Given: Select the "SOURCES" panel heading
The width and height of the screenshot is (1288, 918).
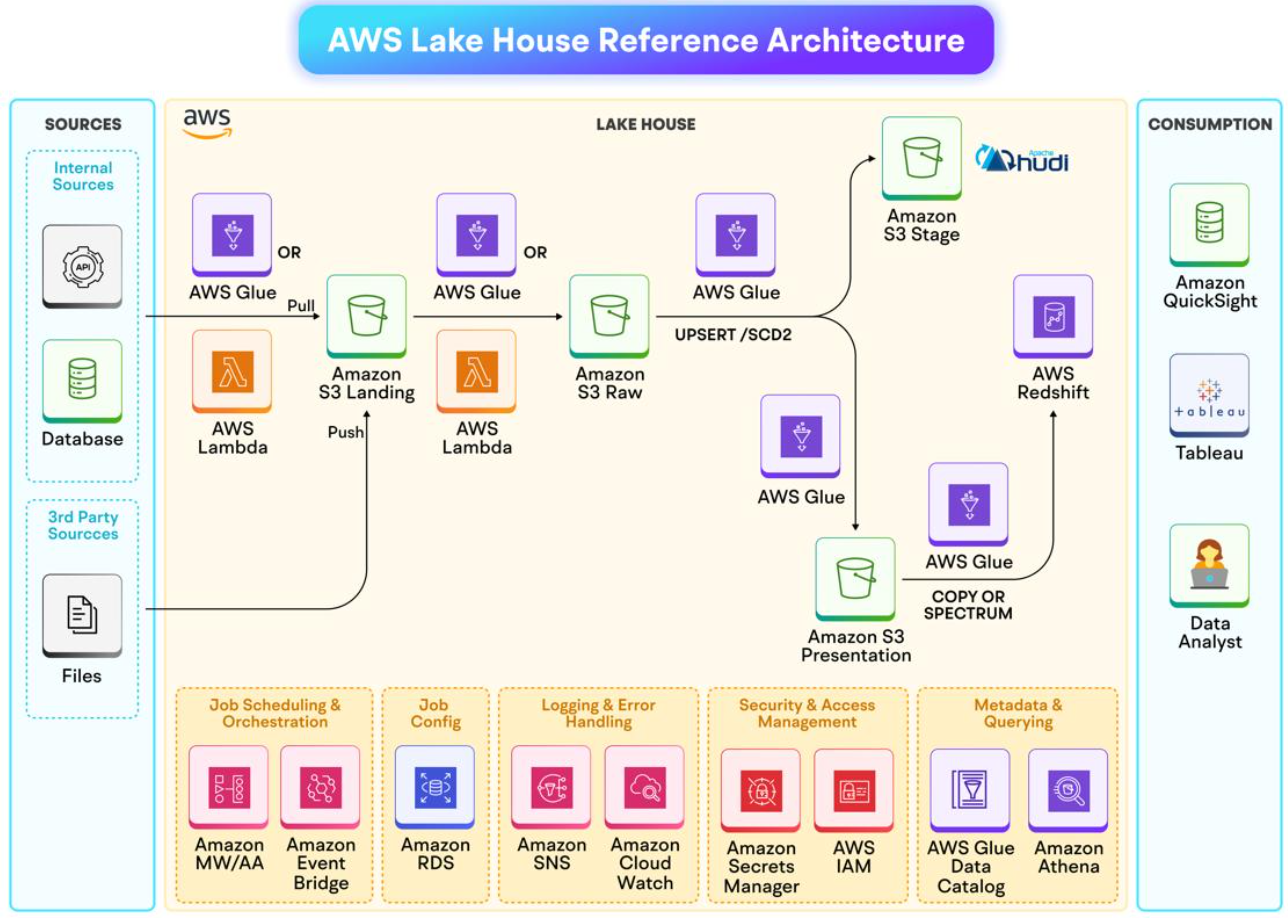Looking at the screenshot, I should click(83, 124).
